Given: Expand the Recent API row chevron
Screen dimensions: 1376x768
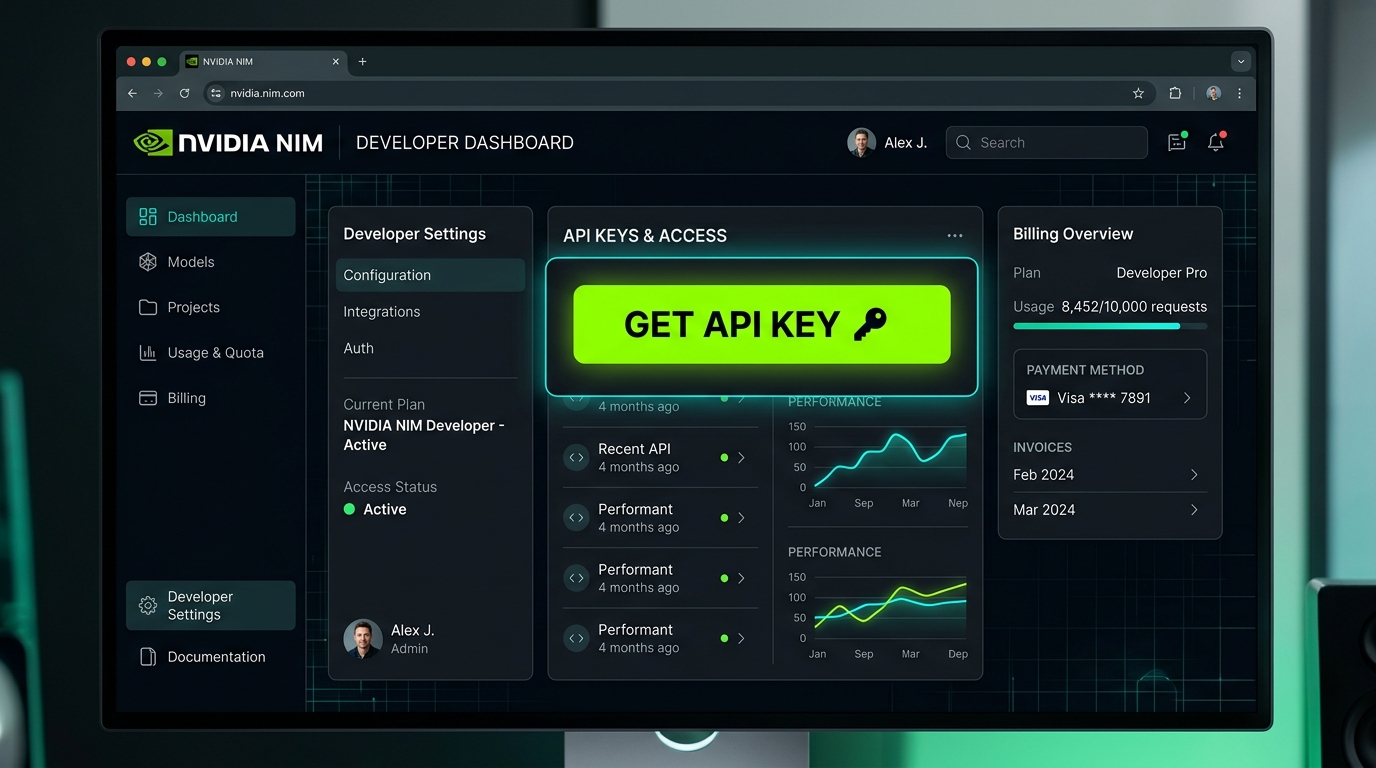Looking at the screenshot, I should (741, 457).
